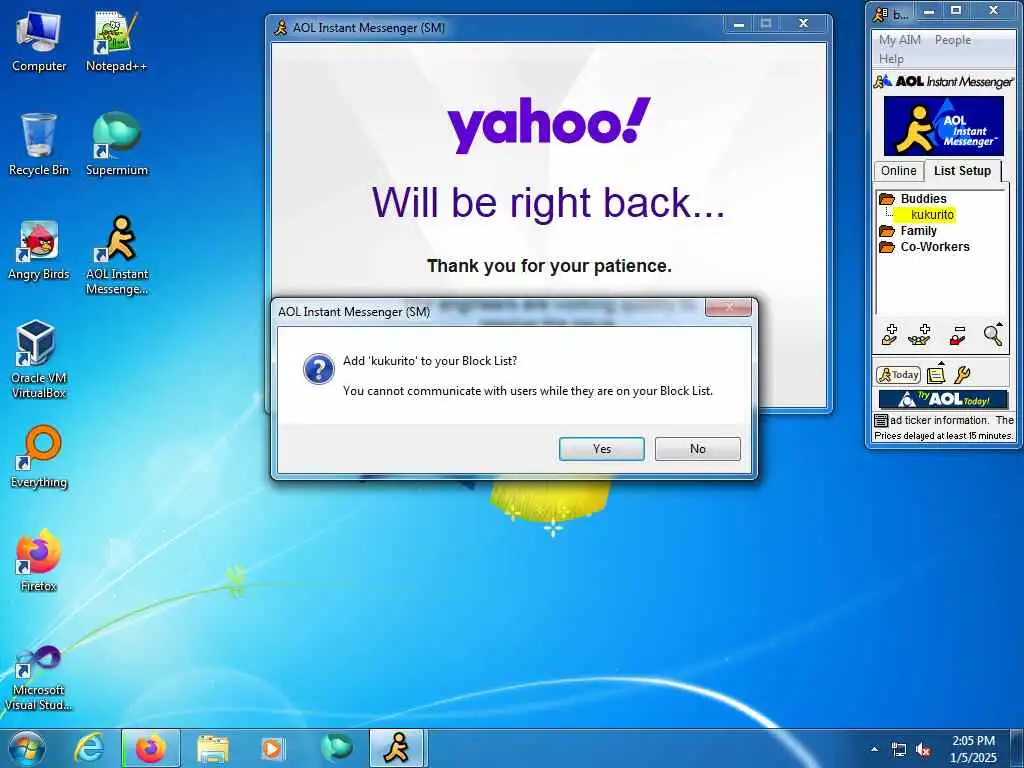Screen dimensions: 1024x768
Task: Open the Find a Buddy magnifier icon
Action: click(993, 334)
